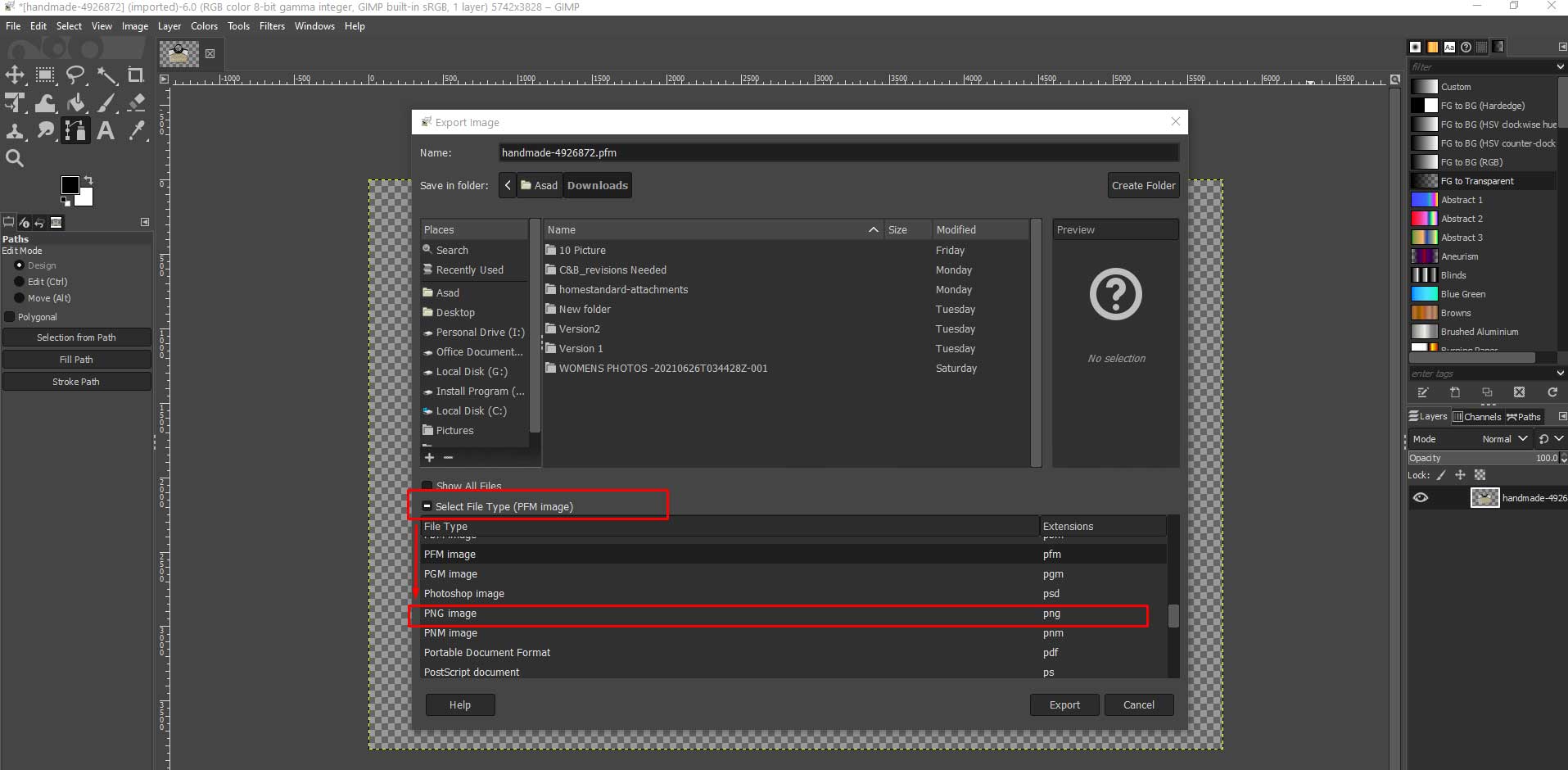Click inside the export file Name field
The width and height of the screenshot is (1568, 770).
pos(835,152)
